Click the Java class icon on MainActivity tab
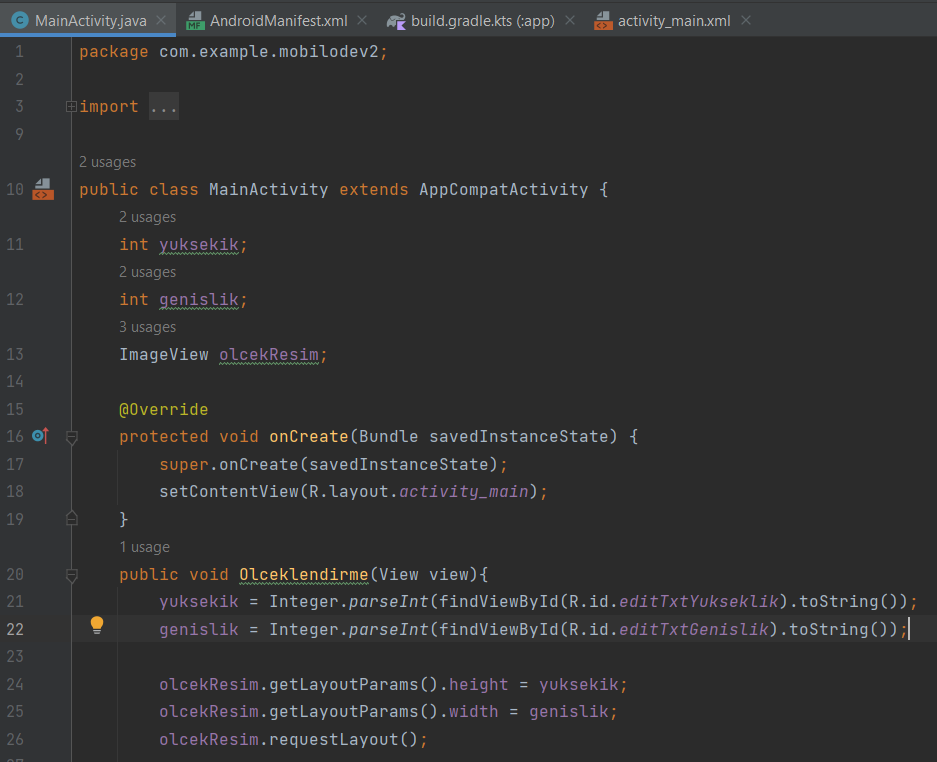The image size is (937, 762). (20, 20)
